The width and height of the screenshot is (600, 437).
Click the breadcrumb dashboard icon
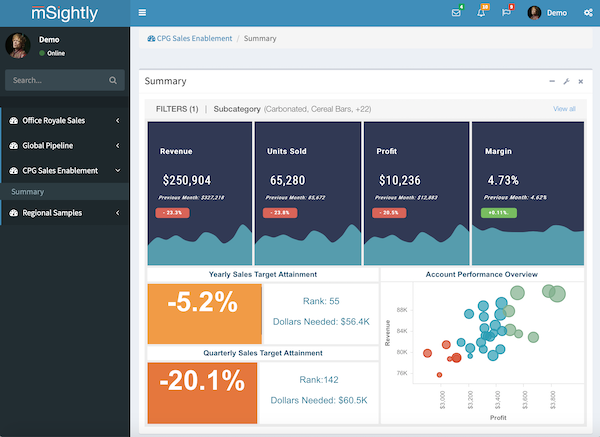tap(151, 38)
